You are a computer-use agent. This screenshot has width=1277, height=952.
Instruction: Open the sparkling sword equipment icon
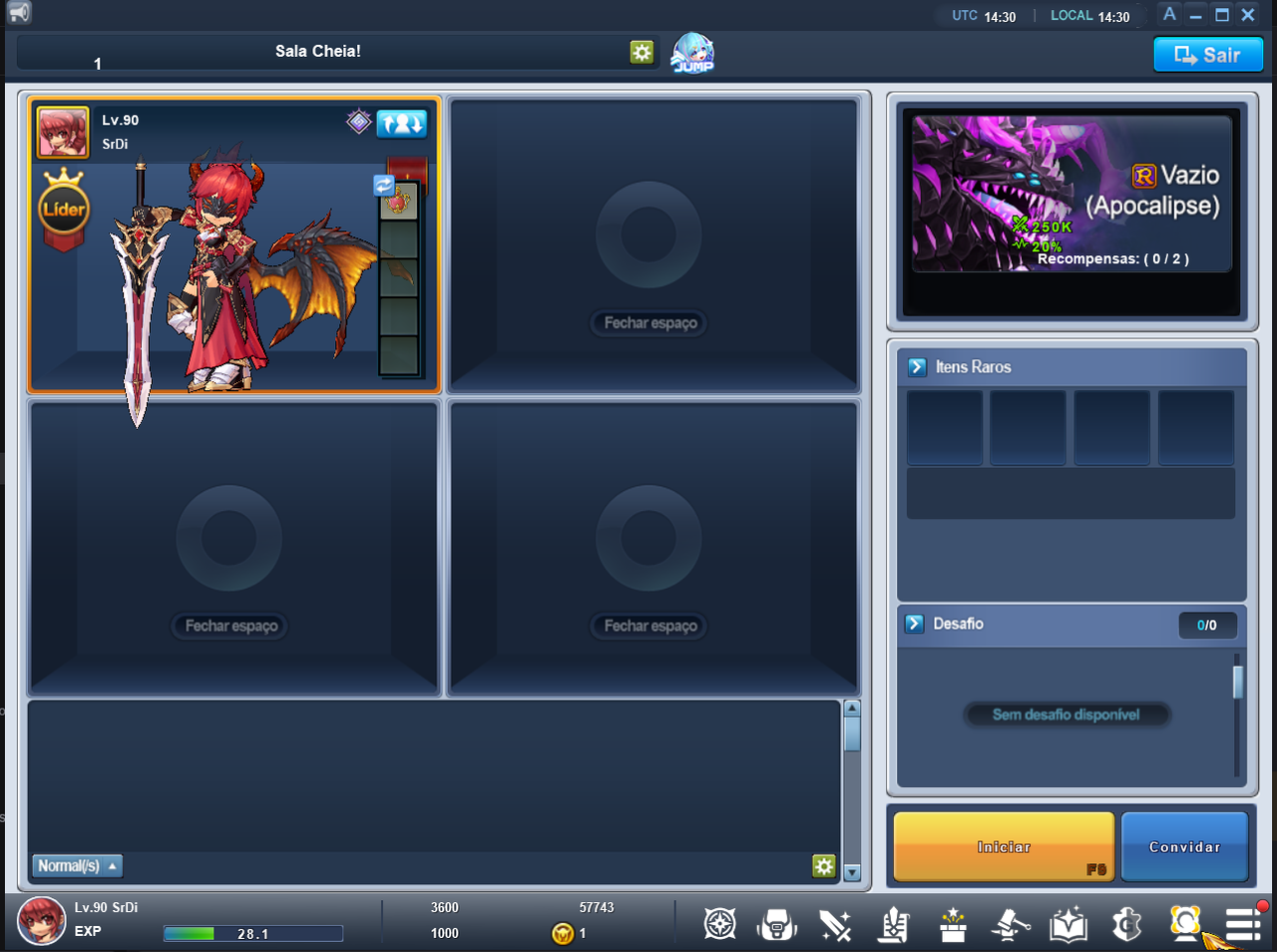[835, 925]
